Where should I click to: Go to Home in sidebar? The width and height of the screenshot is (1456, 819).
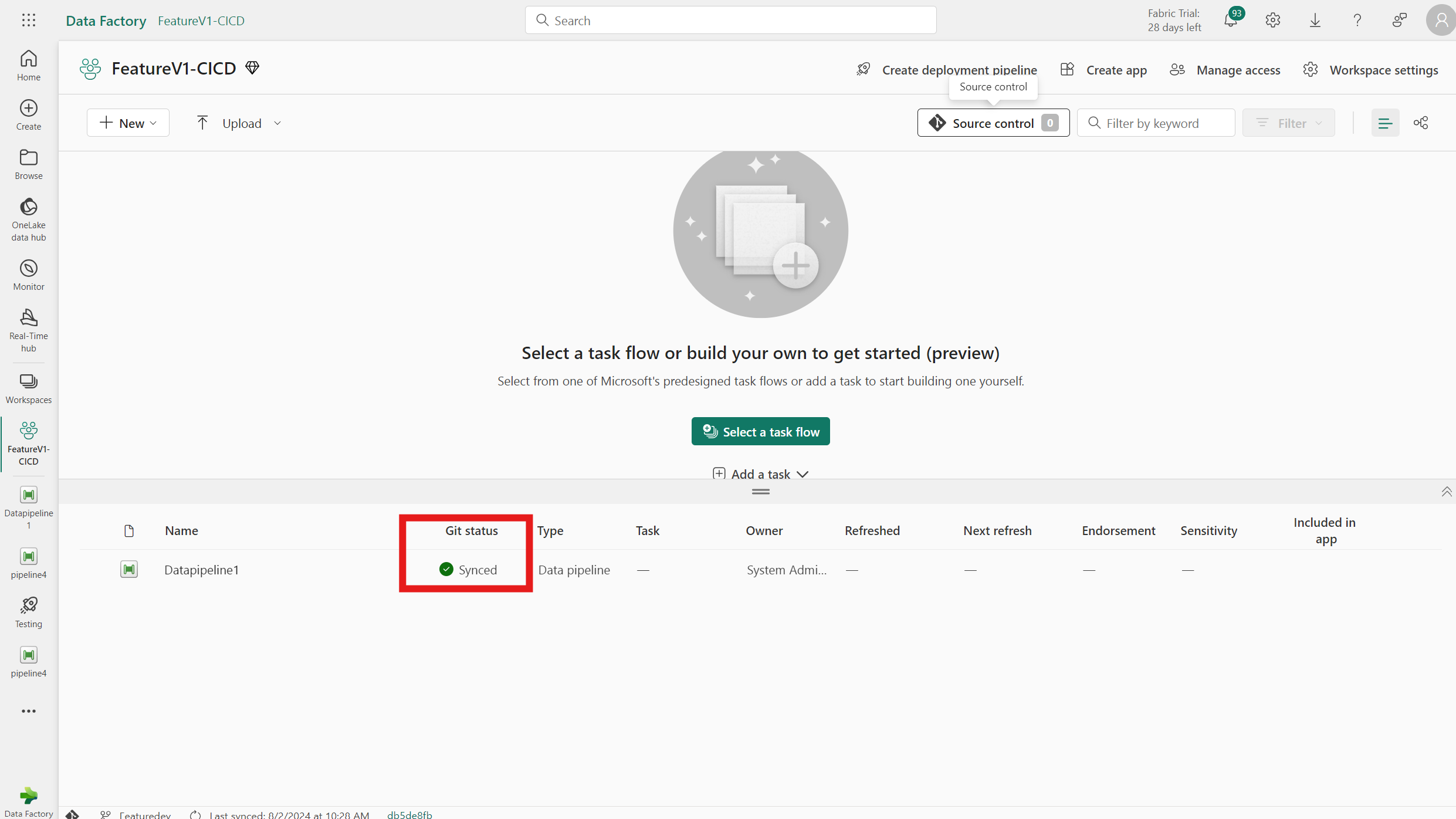[29, 65]
